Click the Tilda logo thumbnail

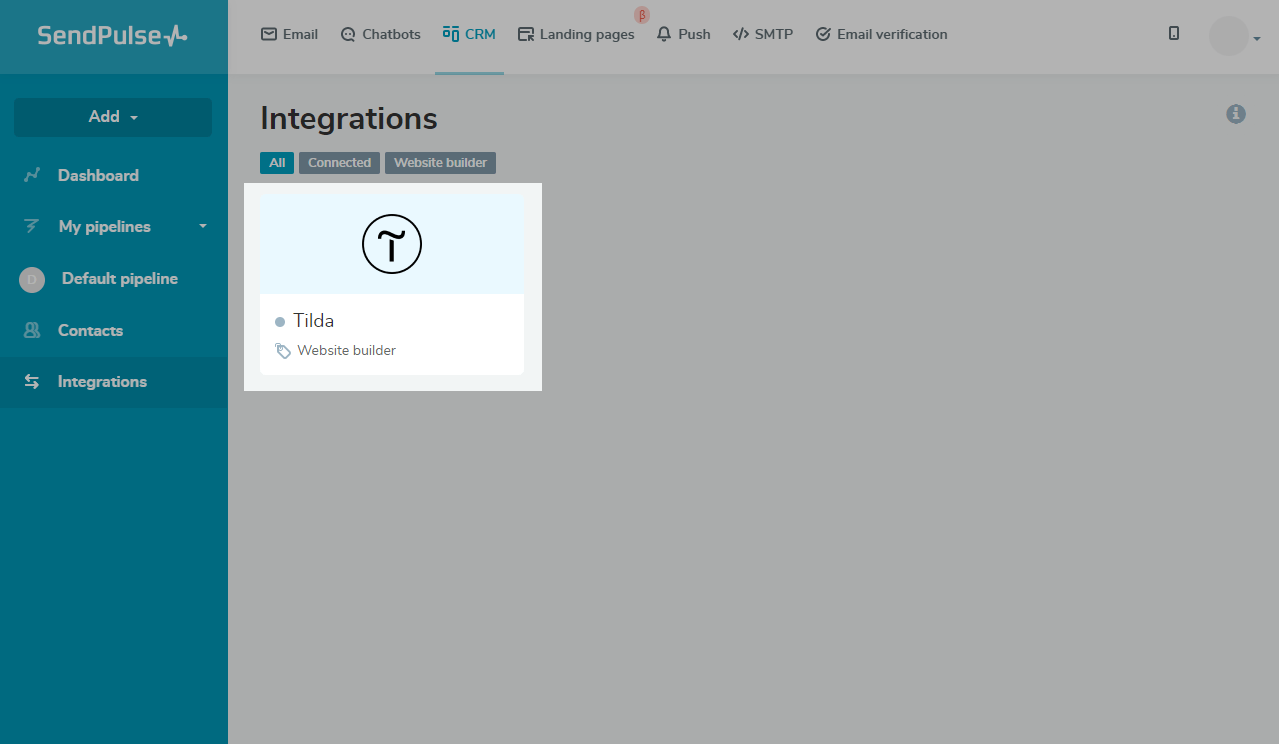tap(392, 244)
